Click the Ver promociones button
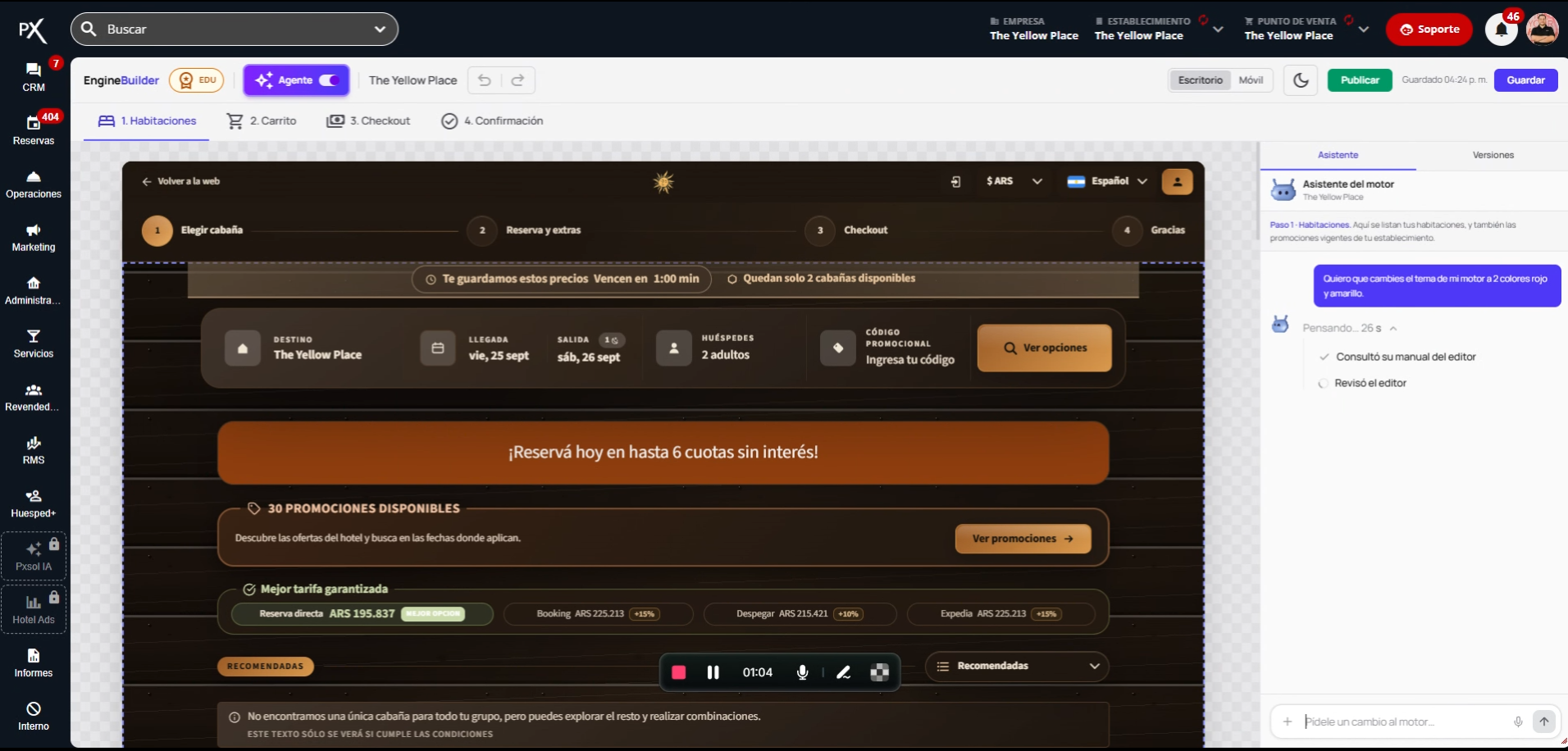1568x751 pixels. point(1023,539)
